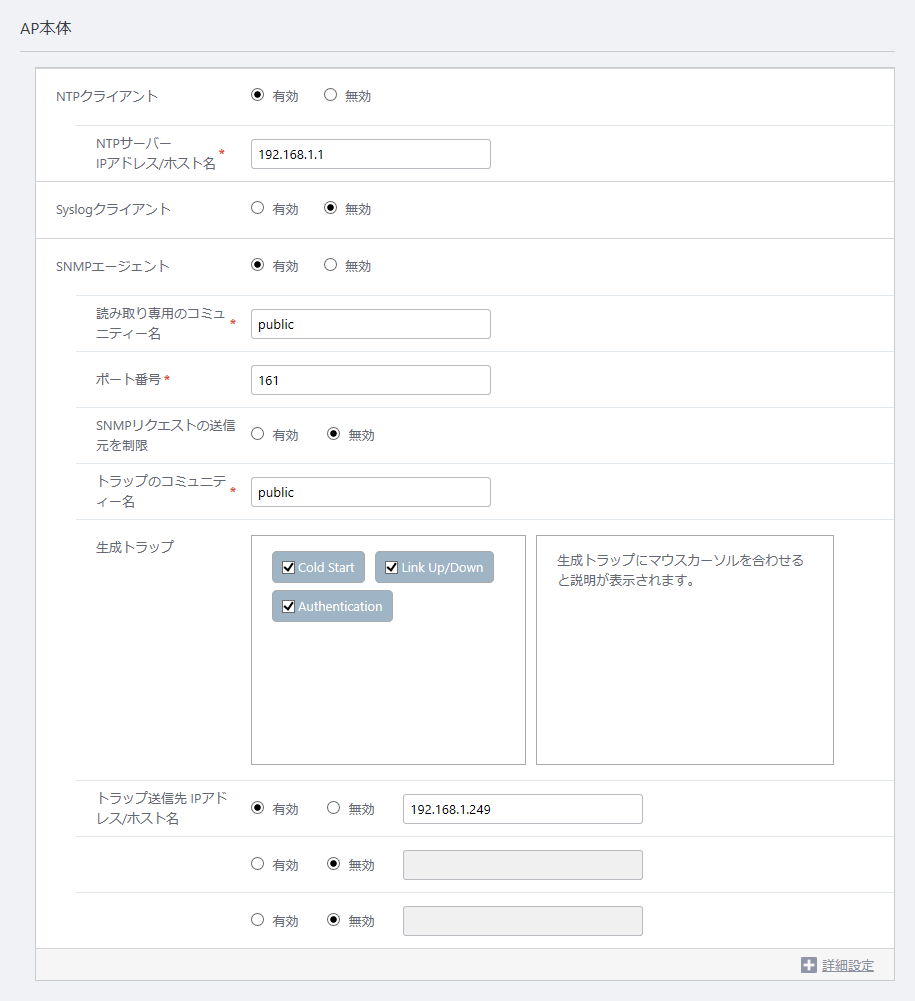915x1001 pixels.
Task: Disable SNMPリクエストの送信元を制限
Action: (333, 434)
